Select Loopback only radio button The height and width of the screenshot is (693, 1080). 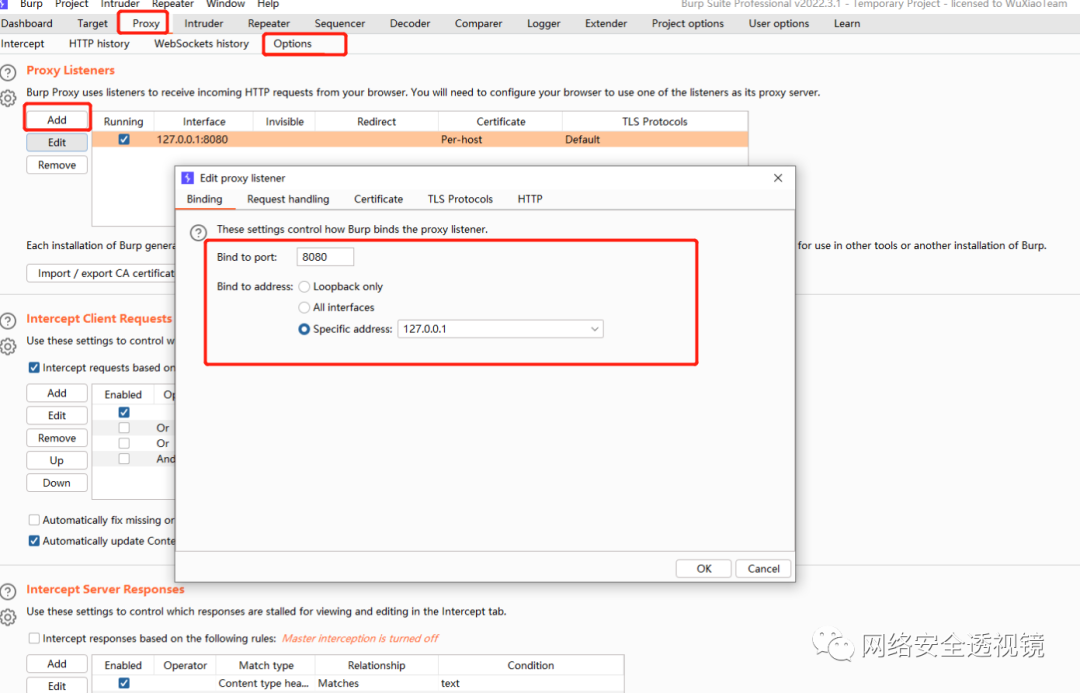point(304,287)
